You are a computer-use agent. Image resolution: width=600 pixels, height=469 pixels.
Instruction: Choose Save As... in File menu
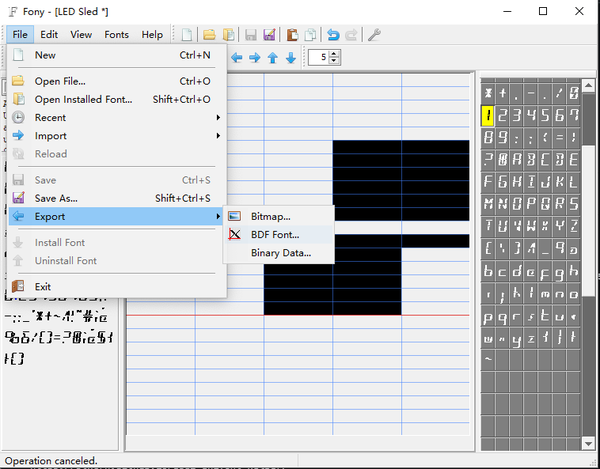[117, 198]
